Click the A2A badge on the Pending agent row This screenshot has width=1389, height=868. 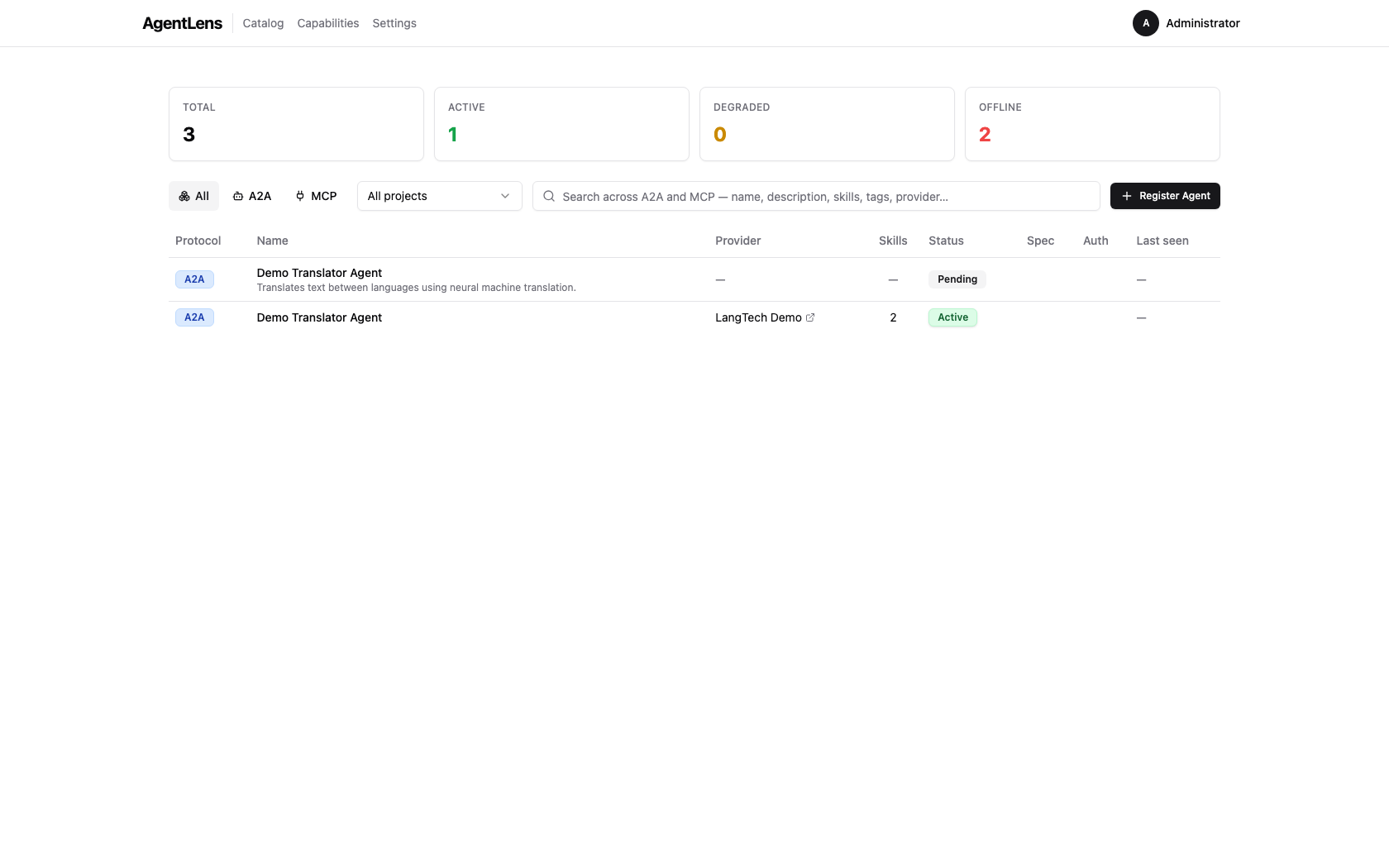193,279
